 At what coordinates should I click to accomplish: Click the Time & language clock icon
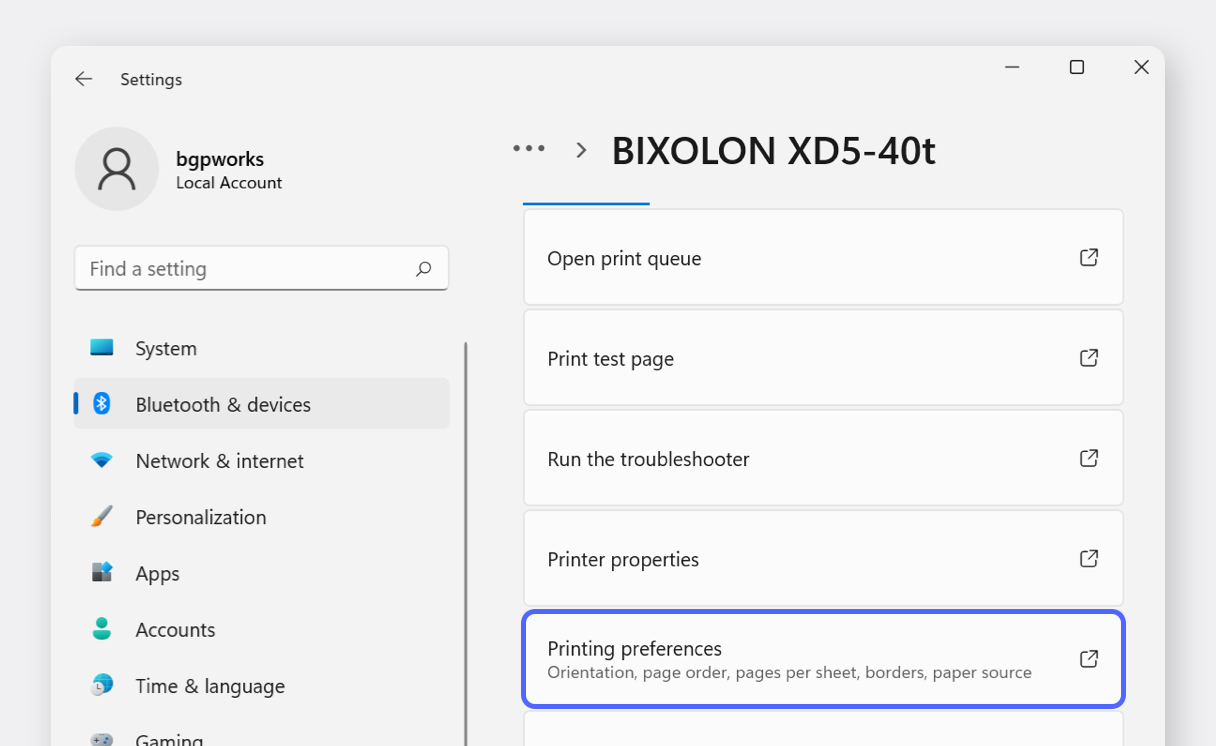pos(102,685)
